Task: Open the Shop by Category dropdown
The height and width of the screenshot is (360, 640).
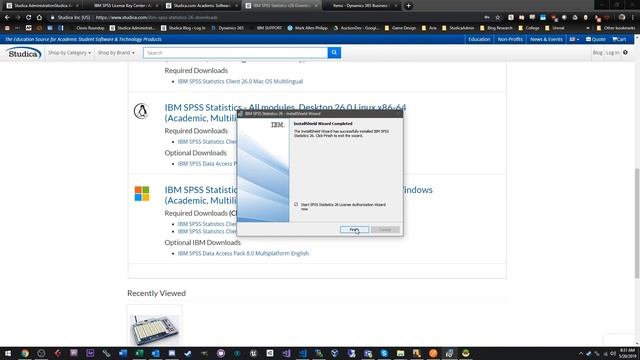Action: point(69,53)
